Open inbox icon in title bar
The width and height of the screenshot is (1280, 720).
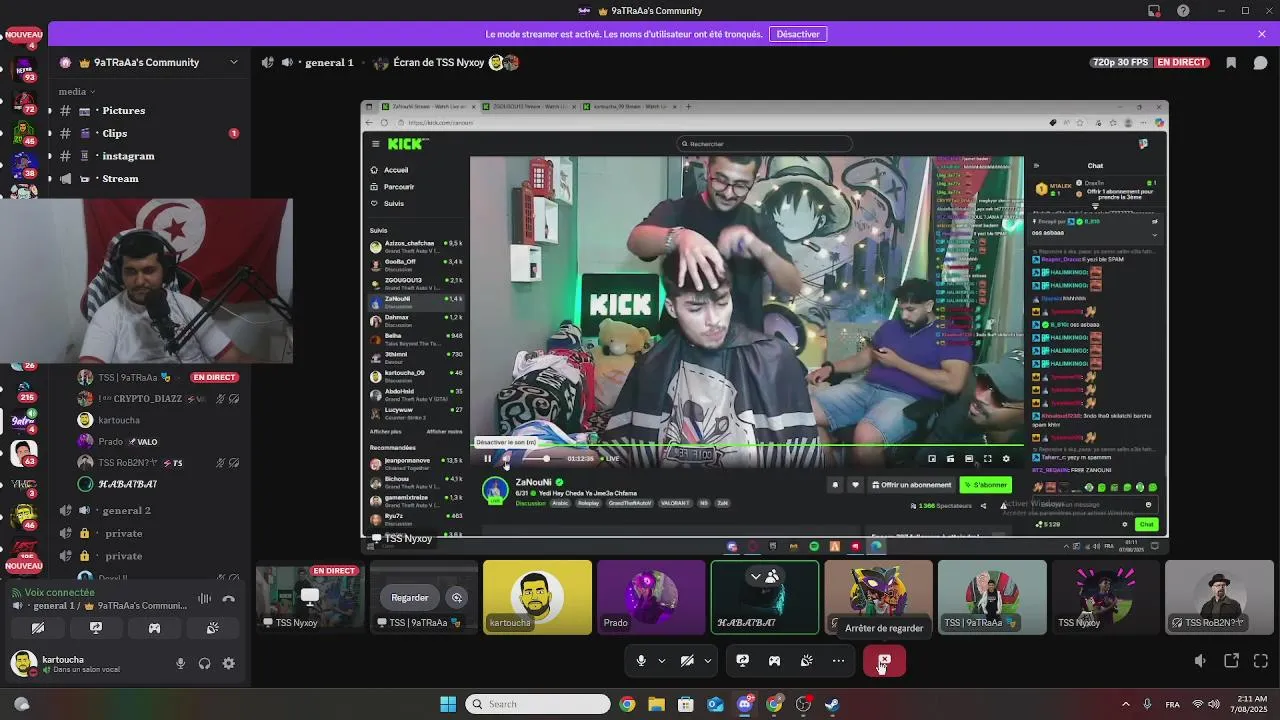click(1154, 11)
